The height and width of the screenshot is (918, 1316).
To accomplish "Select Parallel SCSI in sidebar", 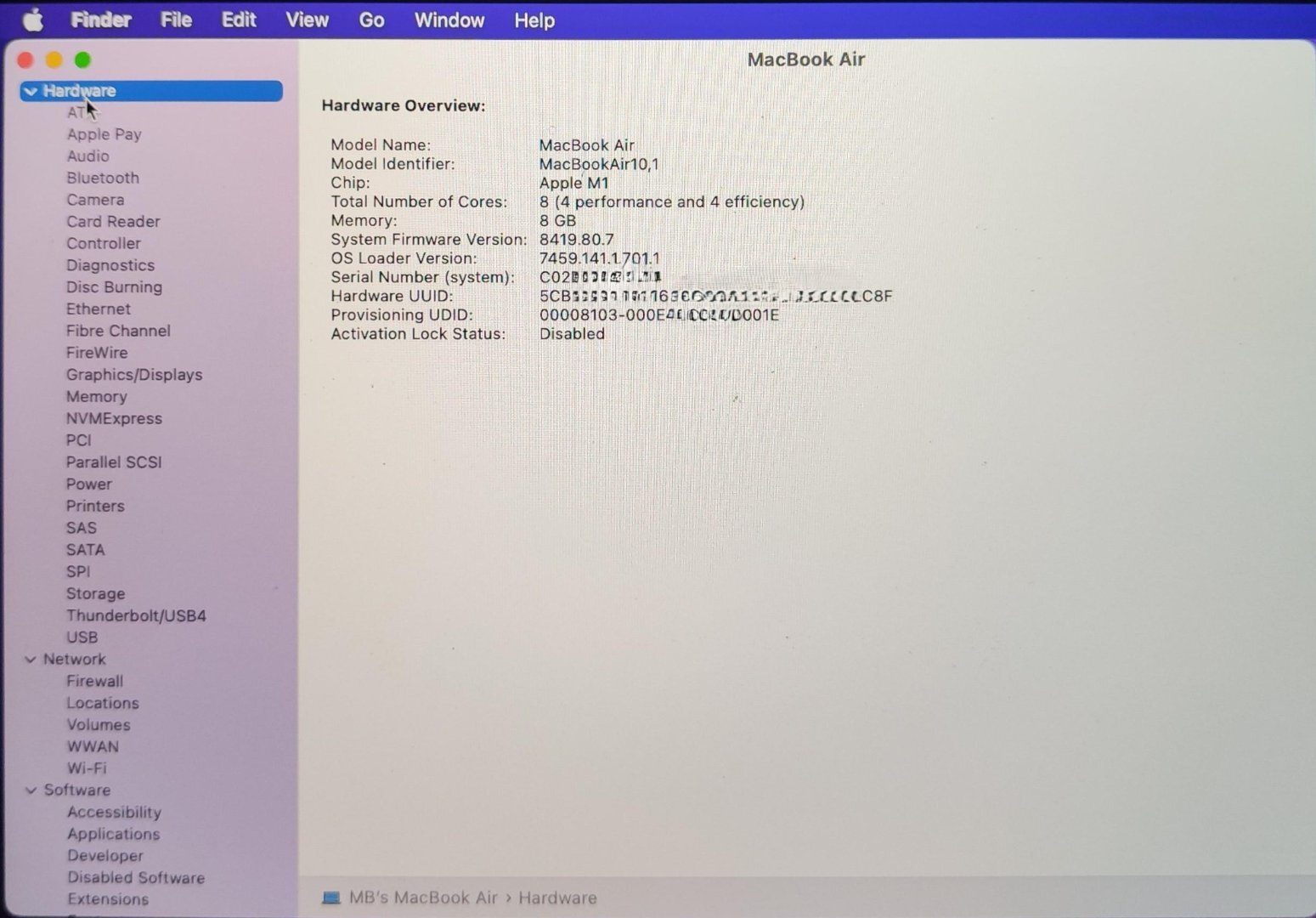I will (x=114, y=462).
